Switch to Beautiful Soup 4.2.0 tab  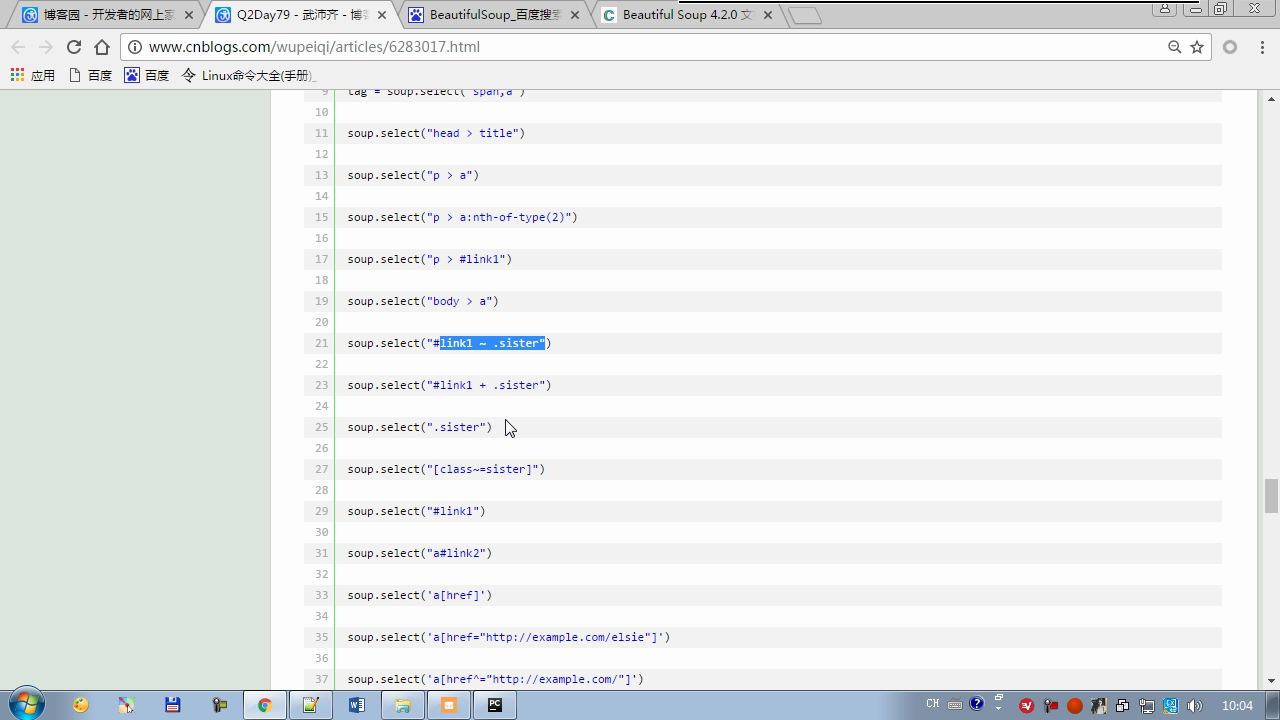[686, 15]
